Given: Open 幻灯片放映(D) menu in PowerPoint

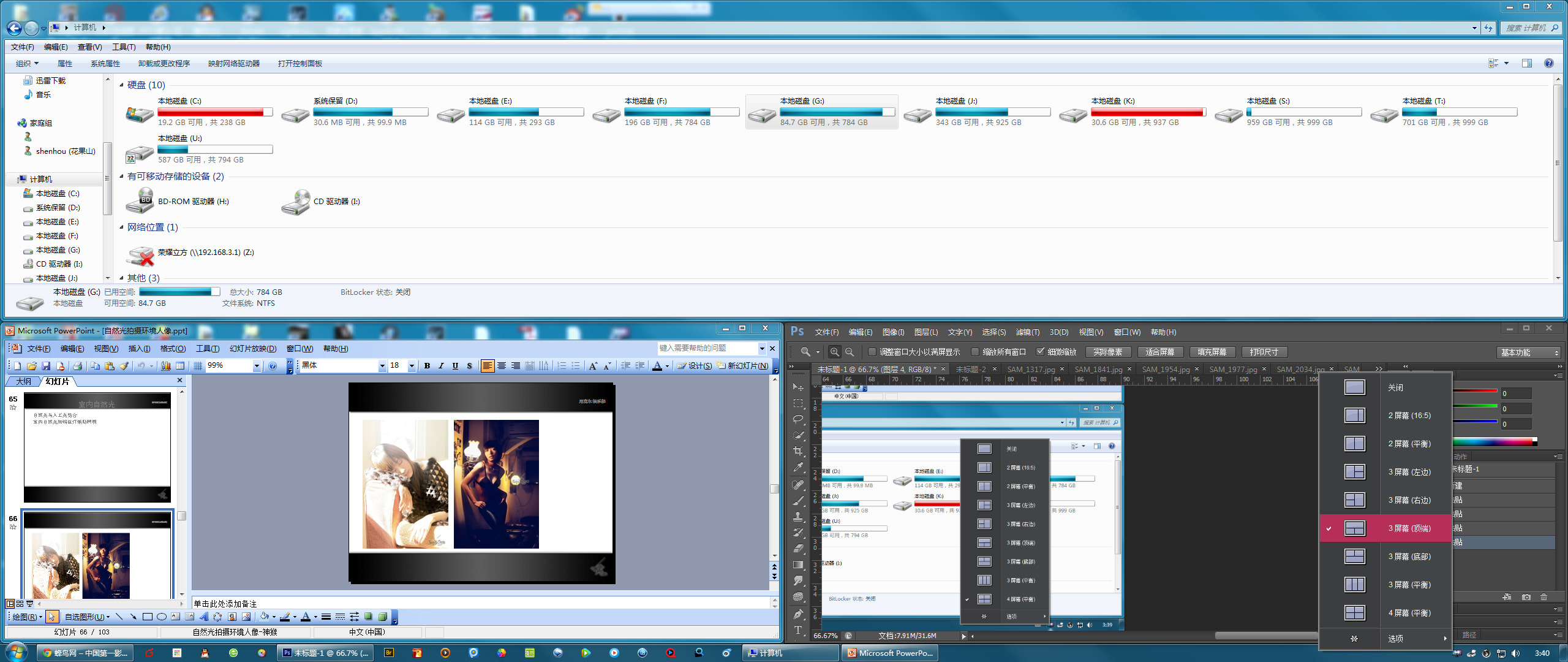Looking at the screenshot, I should pyautogui.click(x=253, y=349).
